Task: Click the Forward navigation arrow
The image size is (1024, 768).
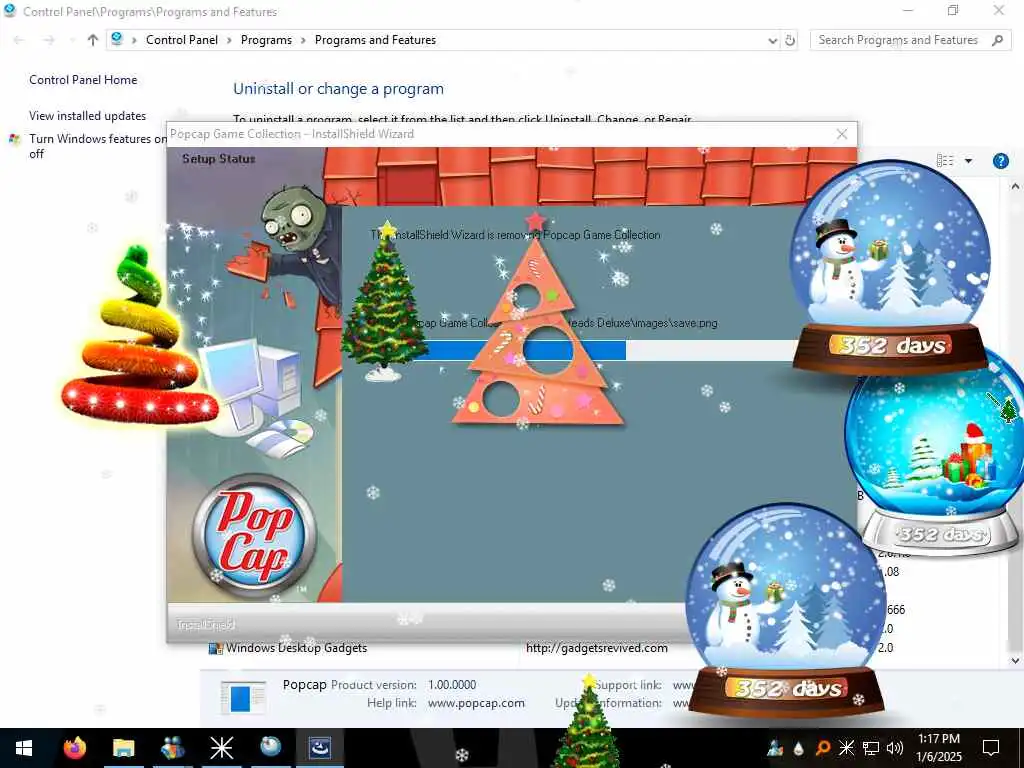Action: pos(49,40)
